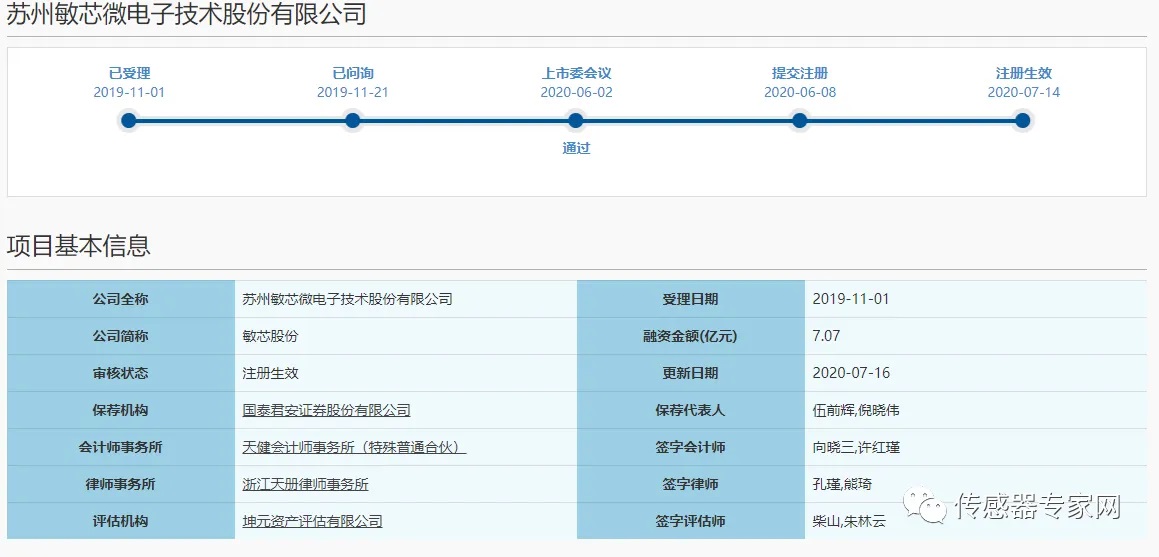Click the 苏州敏芯微电子技术股份有限公司 page title
The height and width of the screenshot is (557, 1159).
tap(186, 14)
